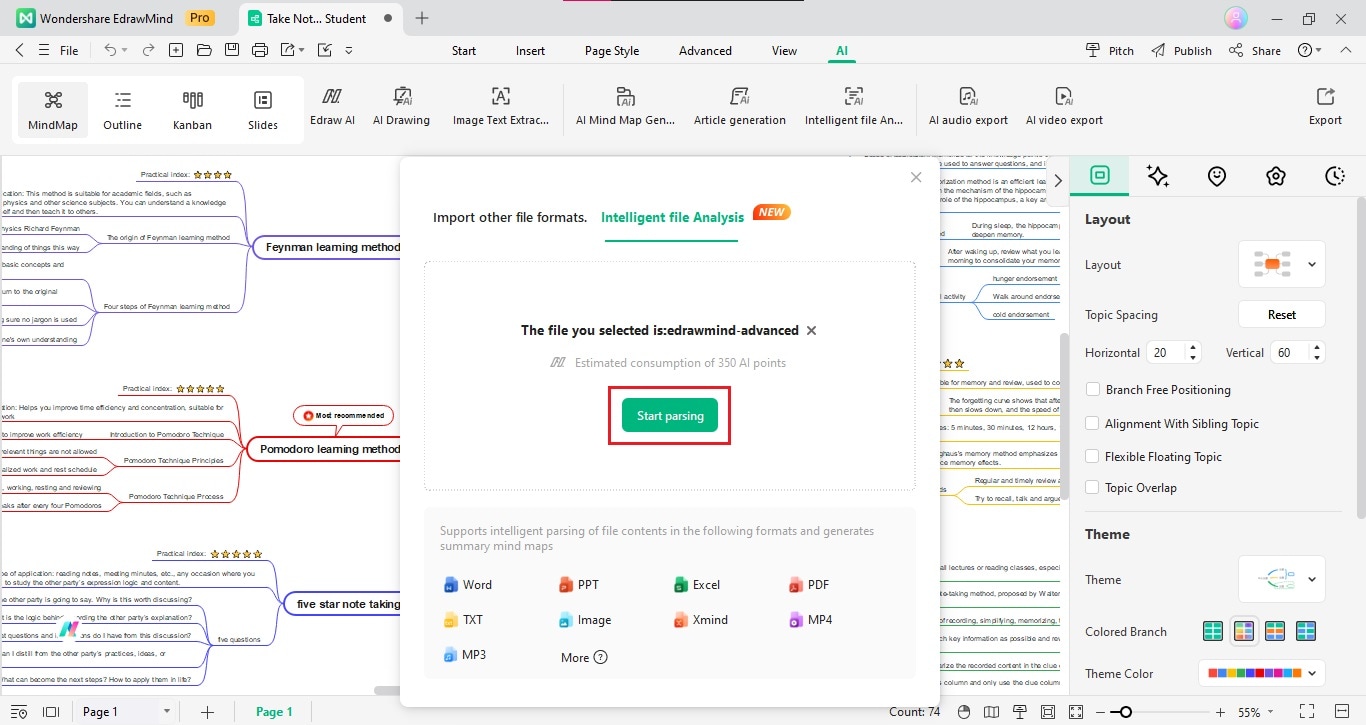
Task: Open the AI sparkle panel tab
Action: point(1158,176)
